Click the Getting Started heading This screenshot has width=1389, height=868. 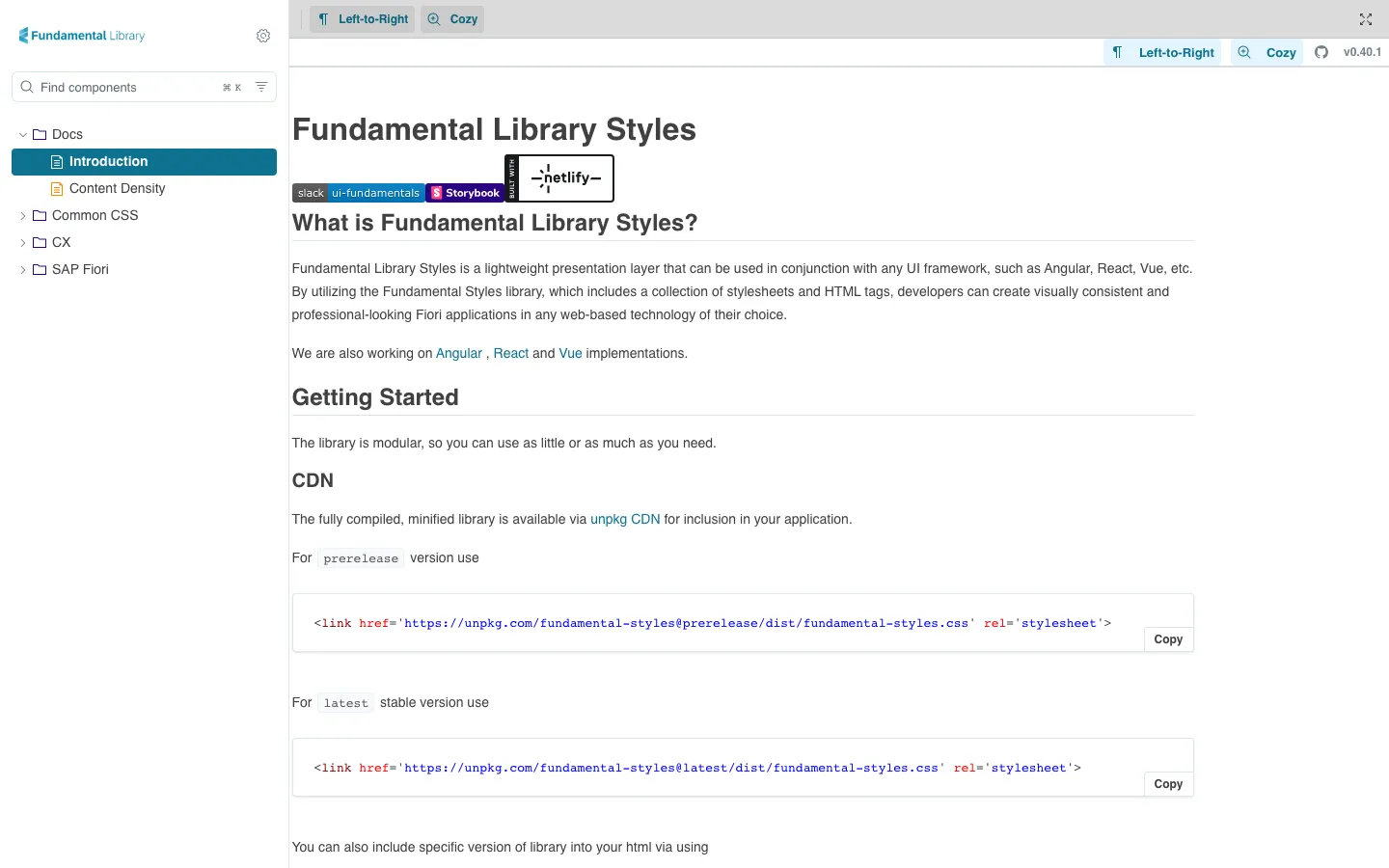375,397
